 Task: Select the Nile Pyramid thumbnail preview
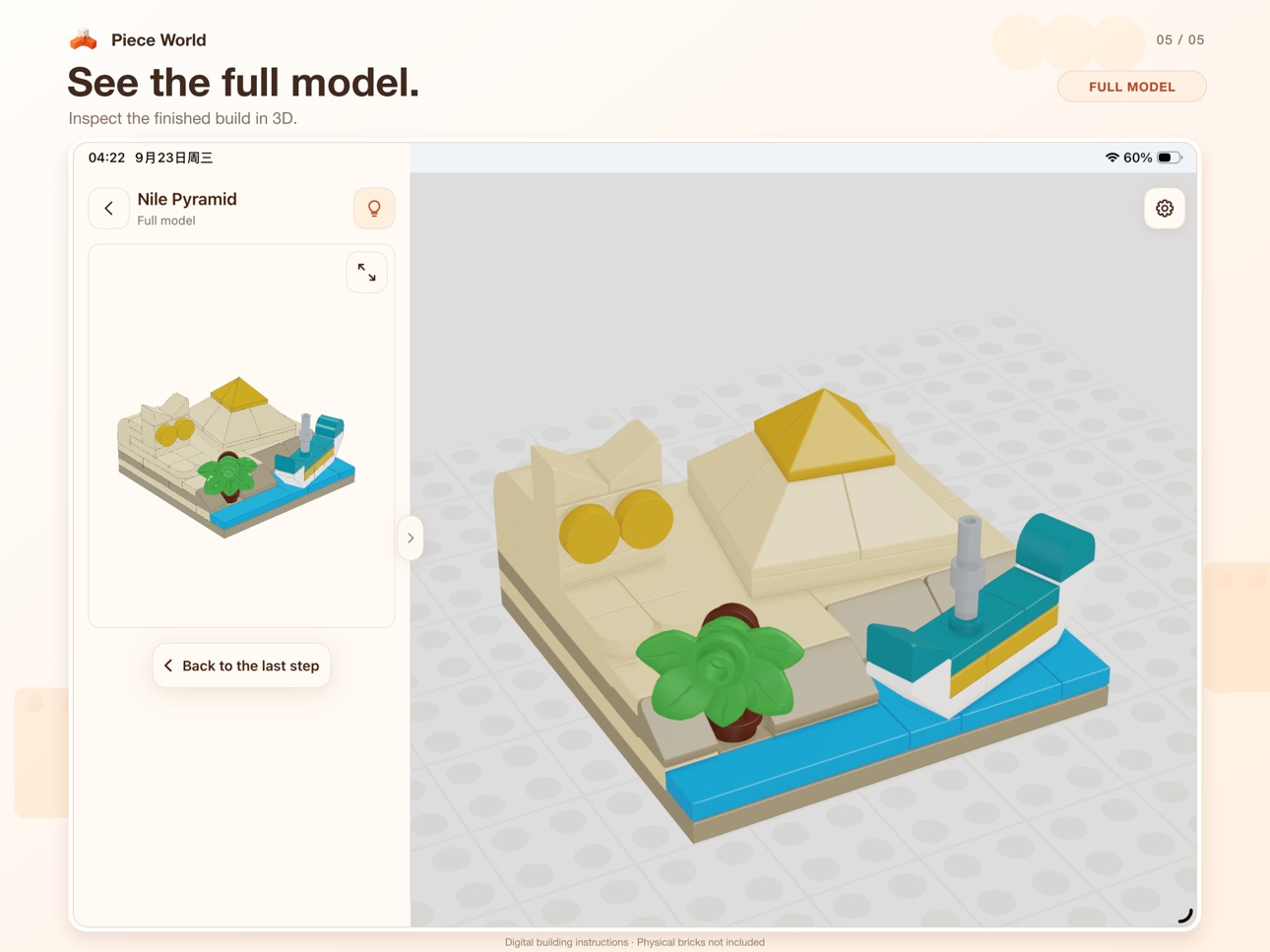(236, 457)
